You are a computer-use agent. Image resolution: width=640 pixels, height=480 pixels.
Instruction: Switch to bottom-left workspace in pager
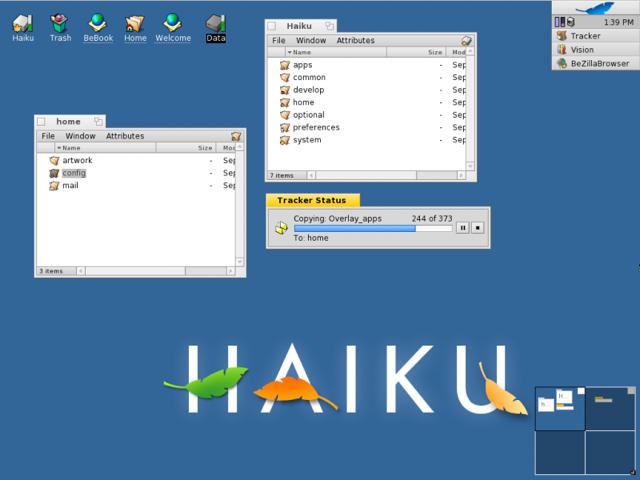(559, 452)
